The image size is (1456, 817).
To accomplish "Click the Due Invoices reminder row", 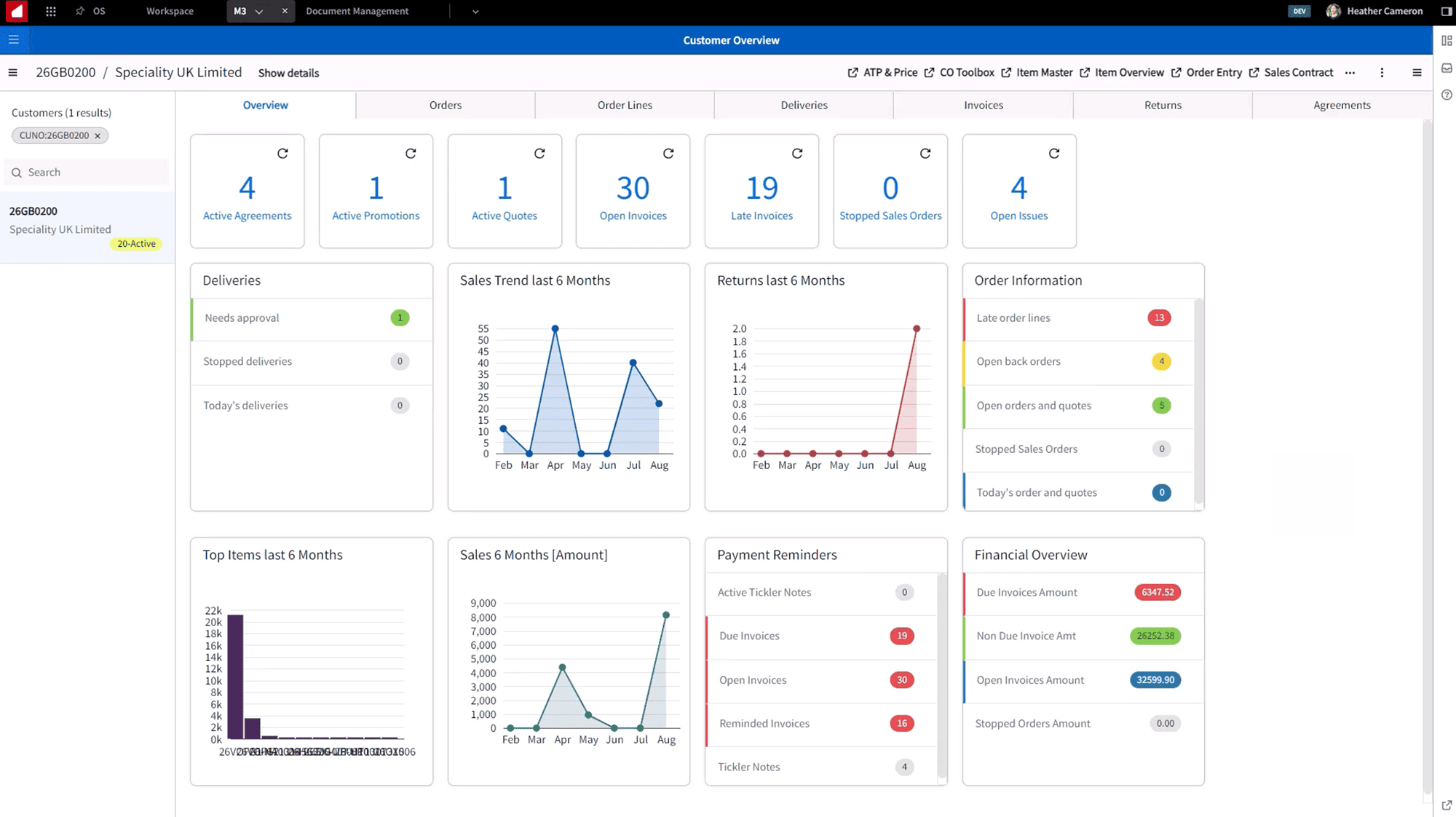I will [821, 636].
